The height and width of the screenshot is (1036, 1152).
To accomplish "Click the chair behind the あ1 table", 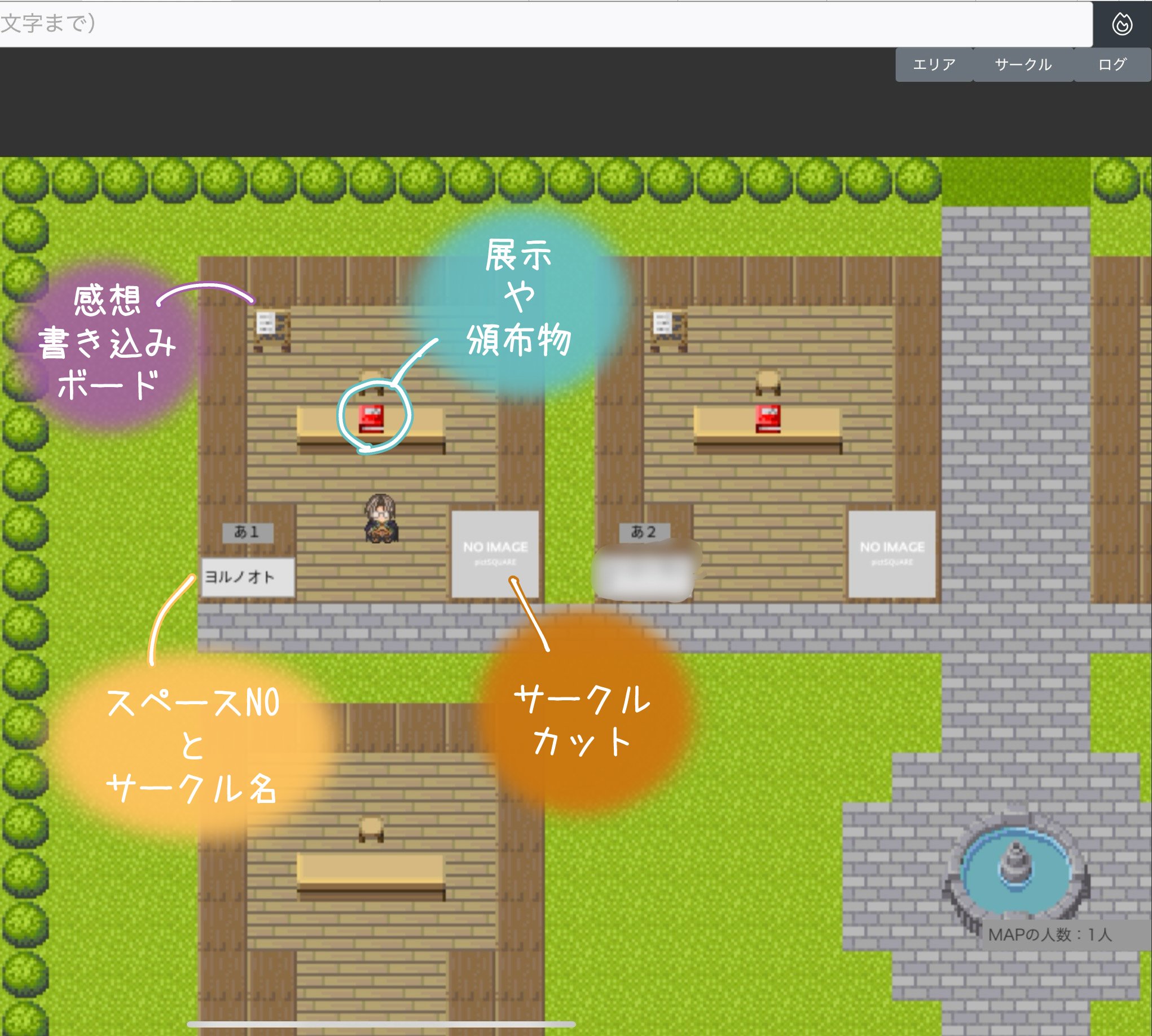I will click(371, 382).
